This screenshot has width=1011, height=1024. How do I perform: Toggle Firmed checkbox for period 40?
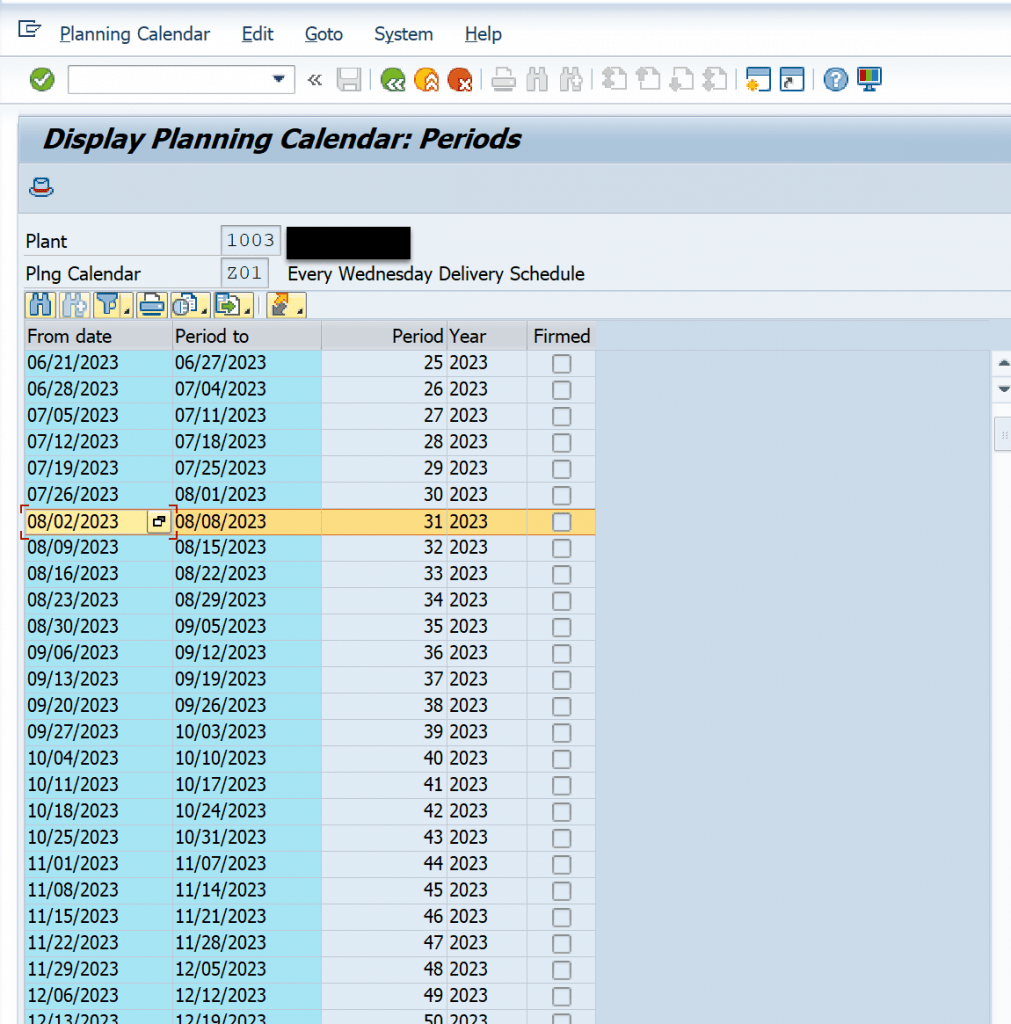[x=562, y=759]
